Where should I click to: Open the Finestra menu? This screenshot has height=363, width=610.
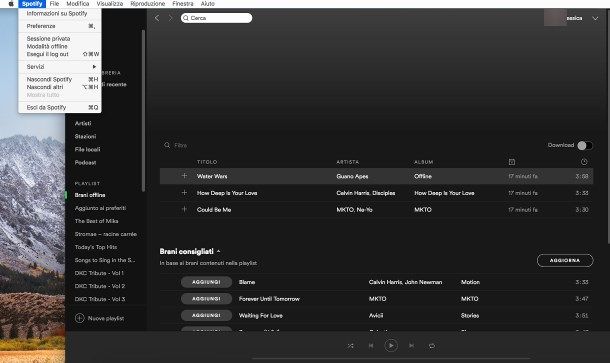pos(183,4)
